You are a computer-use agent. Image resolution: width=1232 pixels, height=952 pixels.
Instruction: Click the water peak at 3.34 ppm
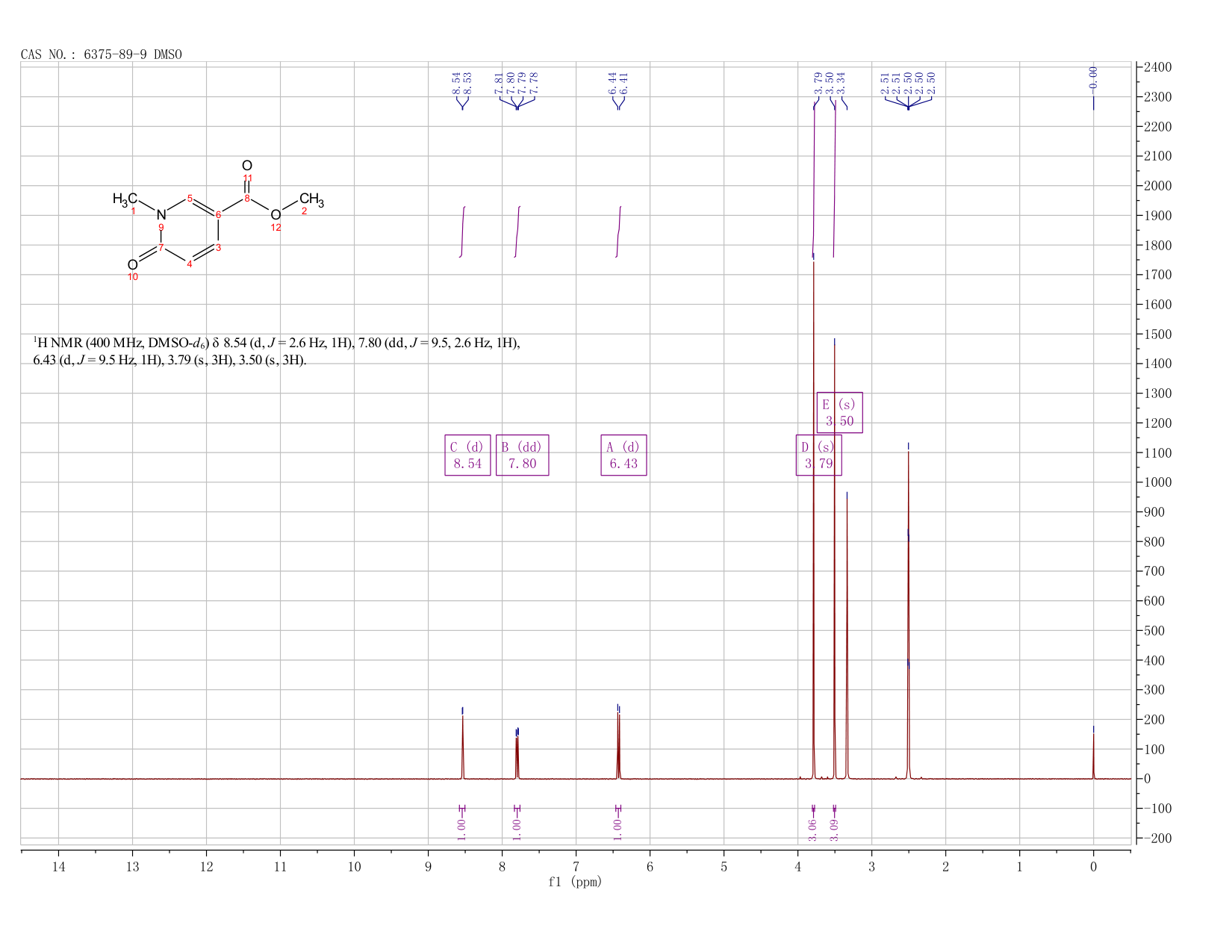click(x=847, y=635)
